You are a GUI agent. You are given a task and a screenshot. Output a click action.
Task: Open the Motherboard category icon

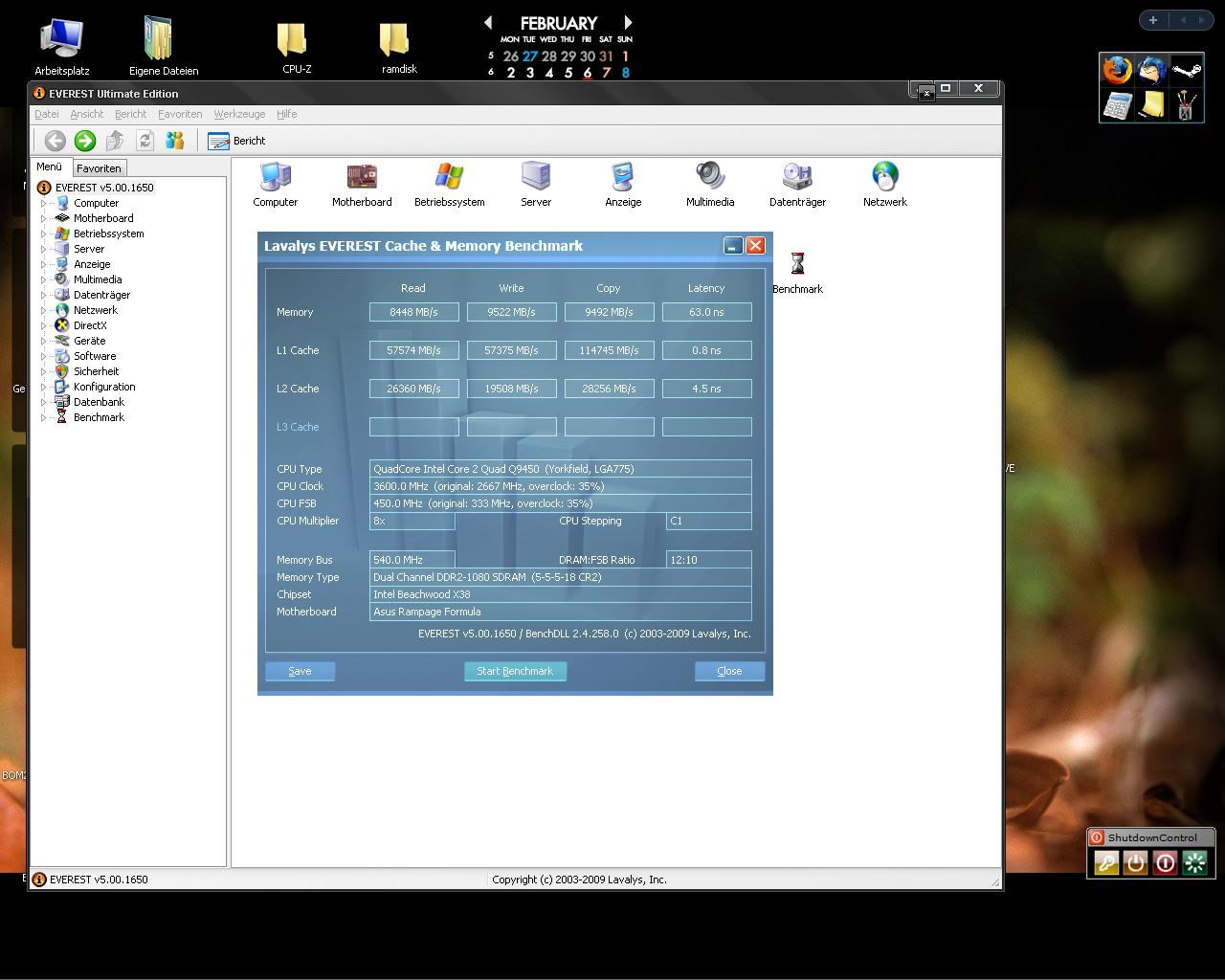coord(362,185)
